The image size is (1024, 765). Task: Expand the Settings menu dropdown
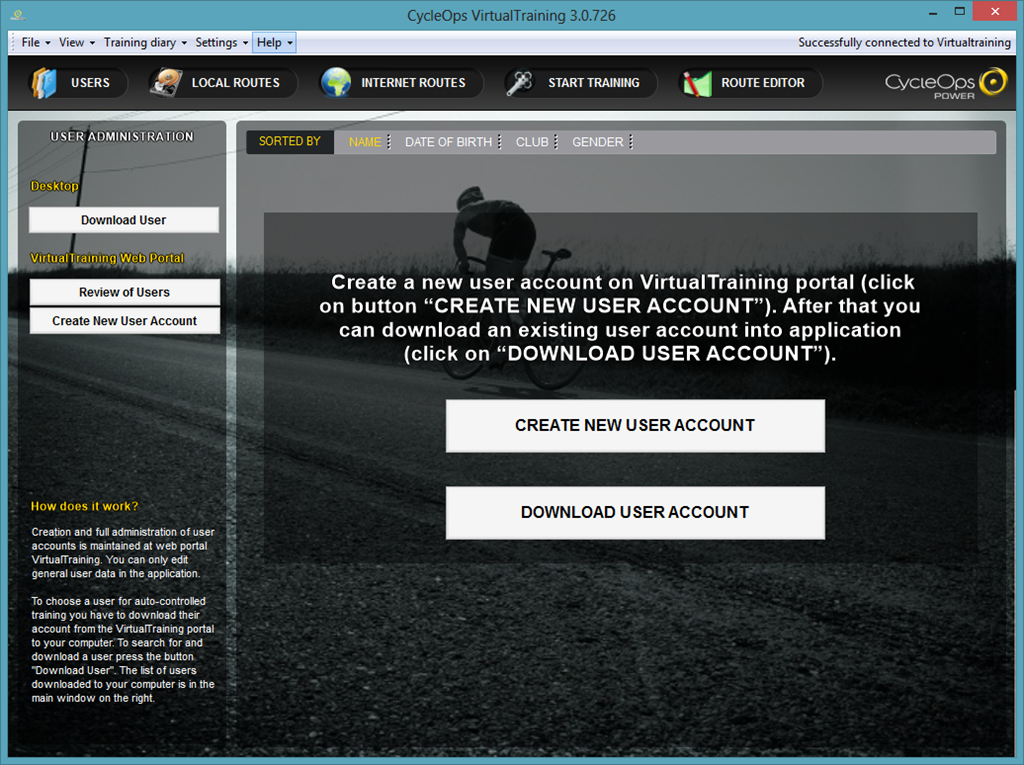(x=221, y=42)
